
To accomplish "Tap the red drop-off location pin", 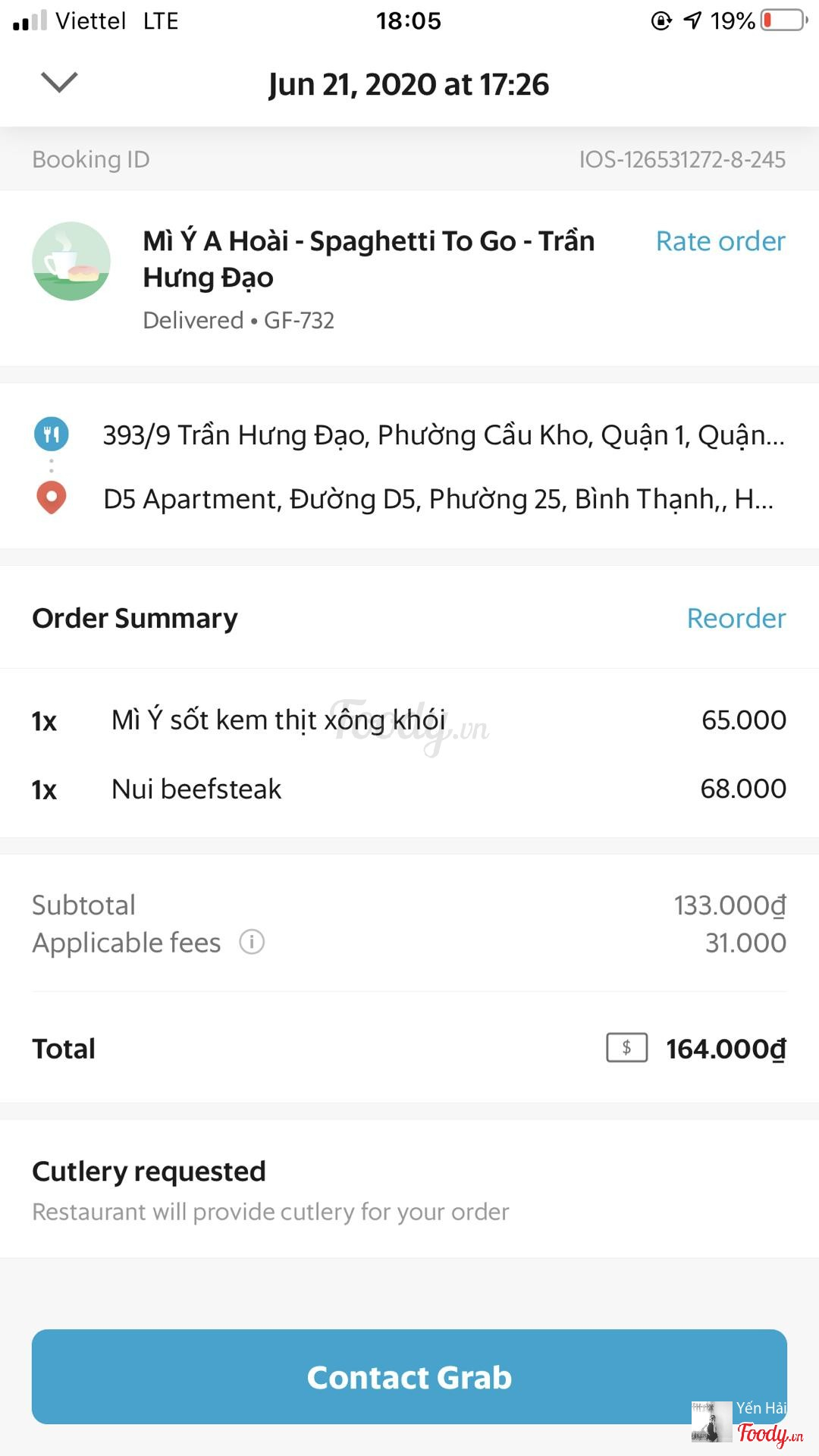I will (52, 498).
